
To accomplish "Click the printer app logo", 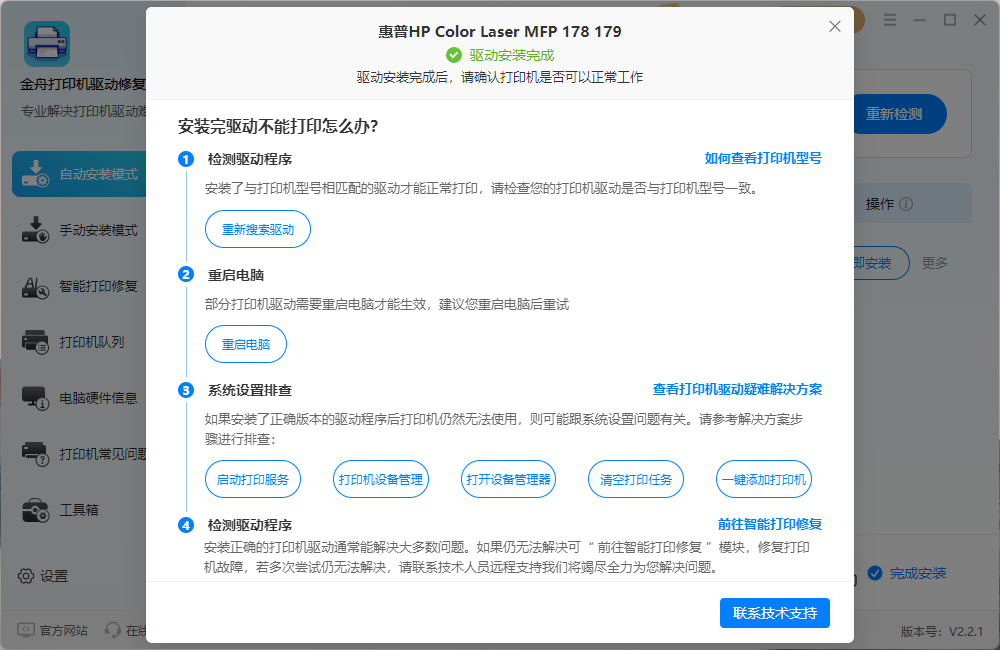I will pos(47,44).
